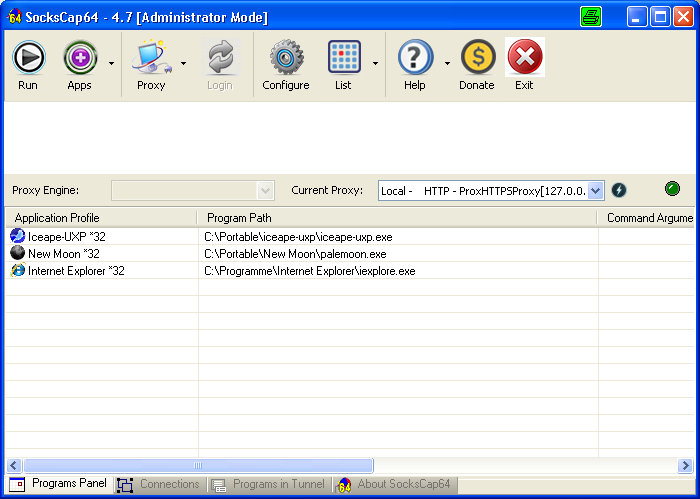This screenshot has width=700, height=499.
Task: Switch to the Connections tab
Action: 158,484
